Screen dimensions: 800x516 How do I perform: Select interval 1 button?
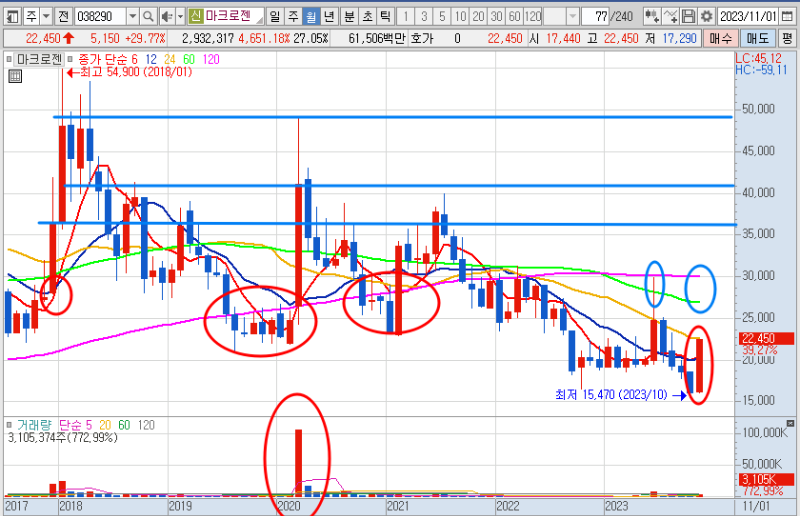point(406,17)
